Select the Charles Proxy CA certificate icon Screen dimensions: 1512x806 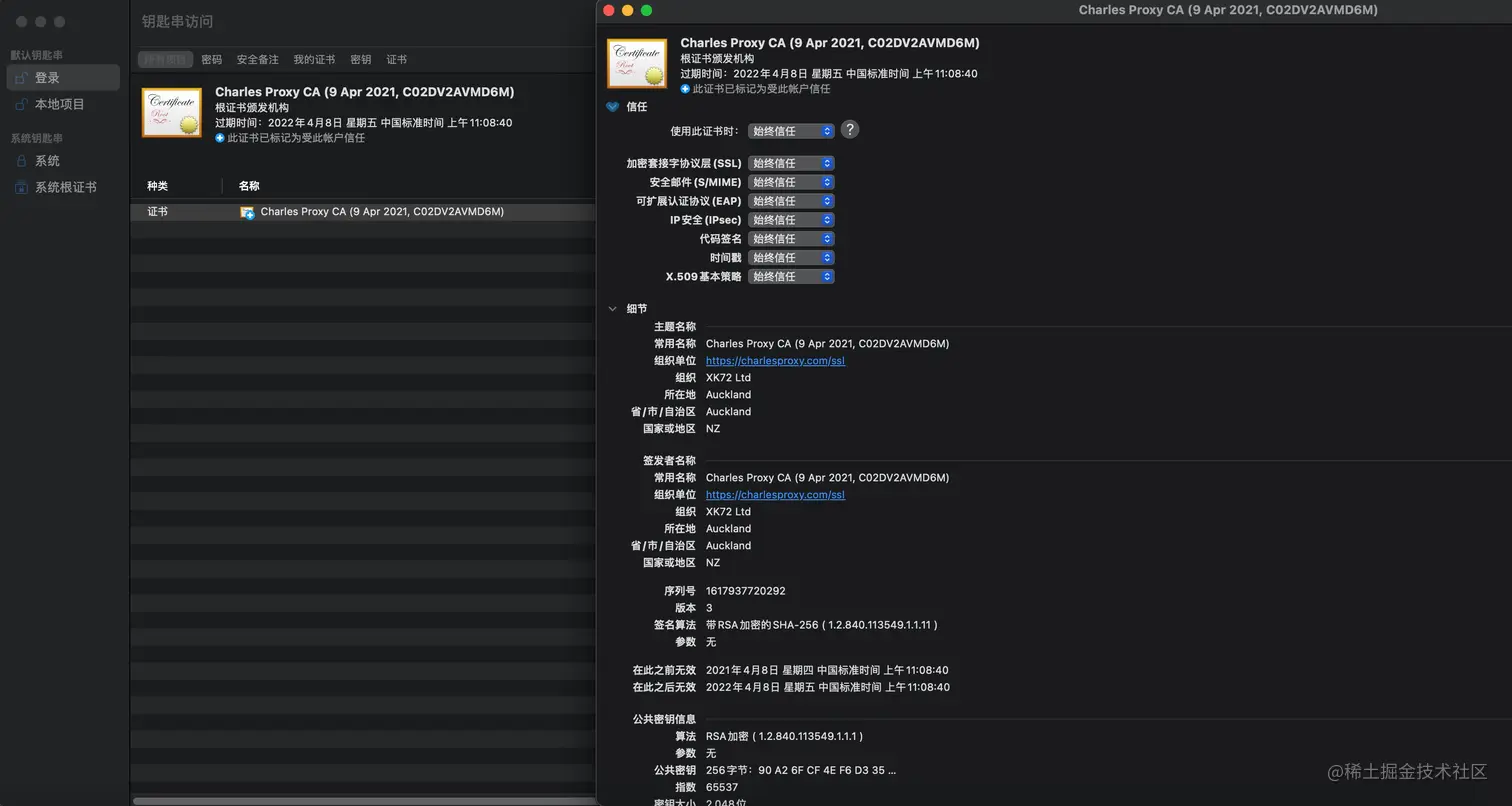(x=171, y=112)
